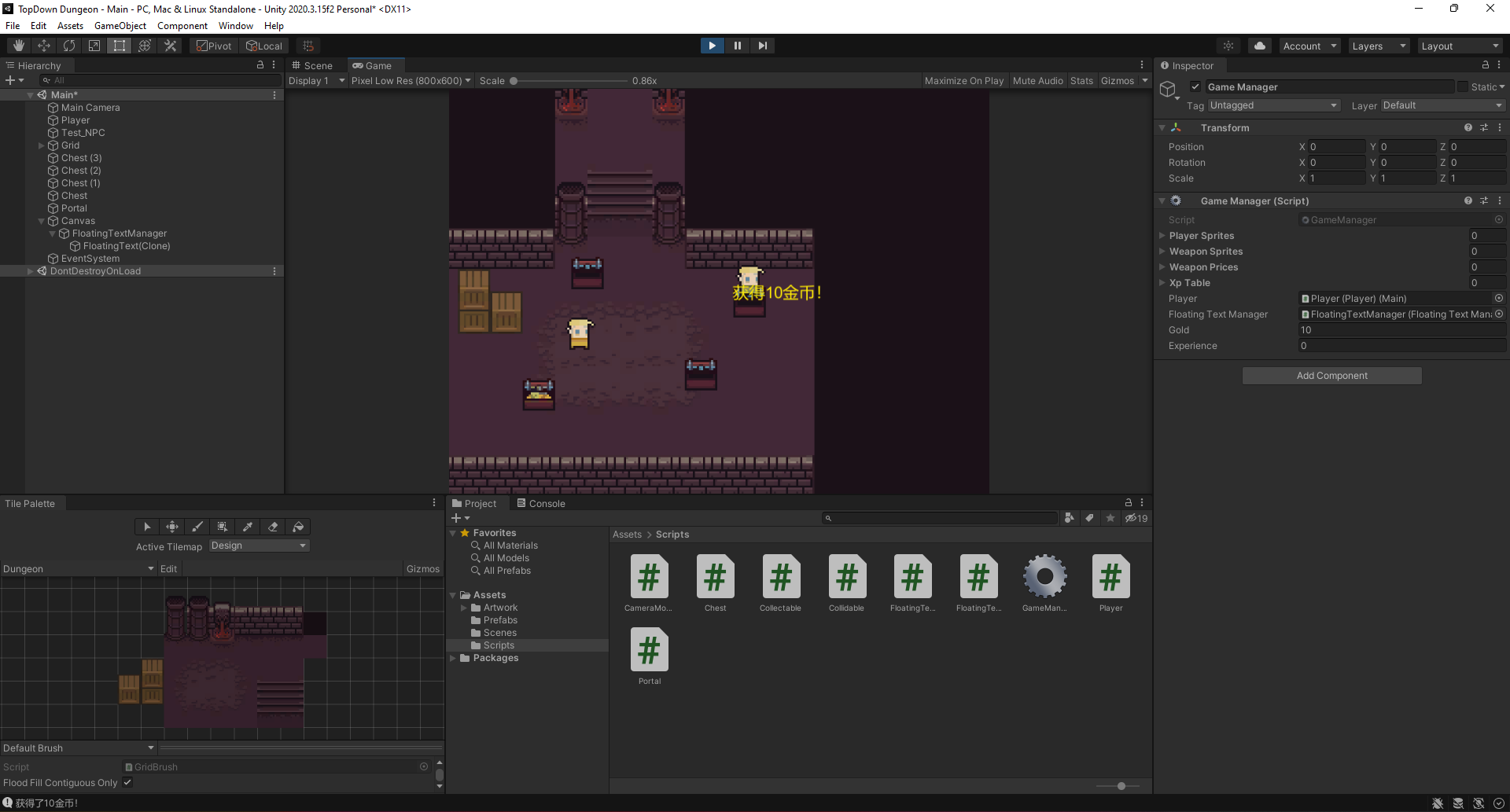The image size is (1510, 812).
Task: Click the Mute Audio button
Action: point(1037,81)
